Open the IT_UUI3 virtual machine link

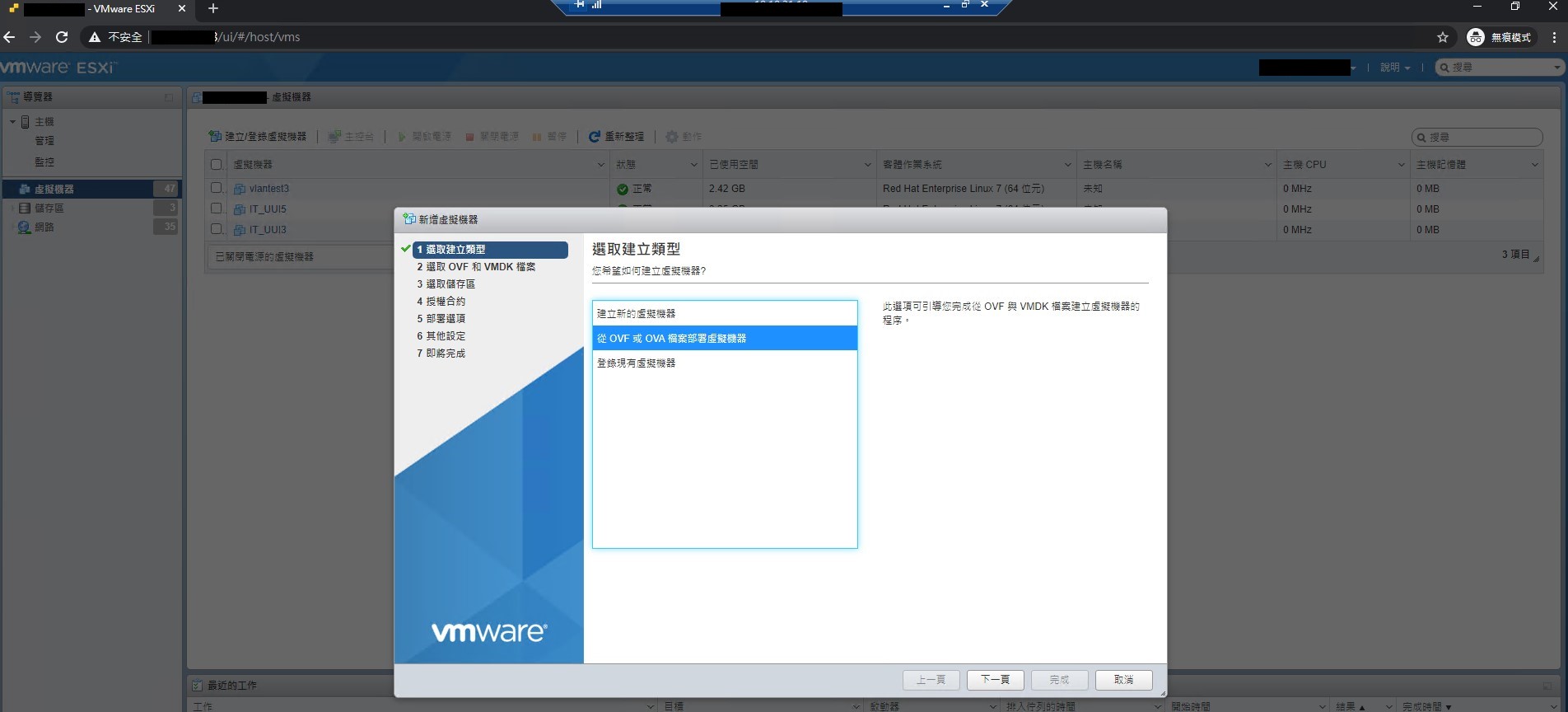268,230
